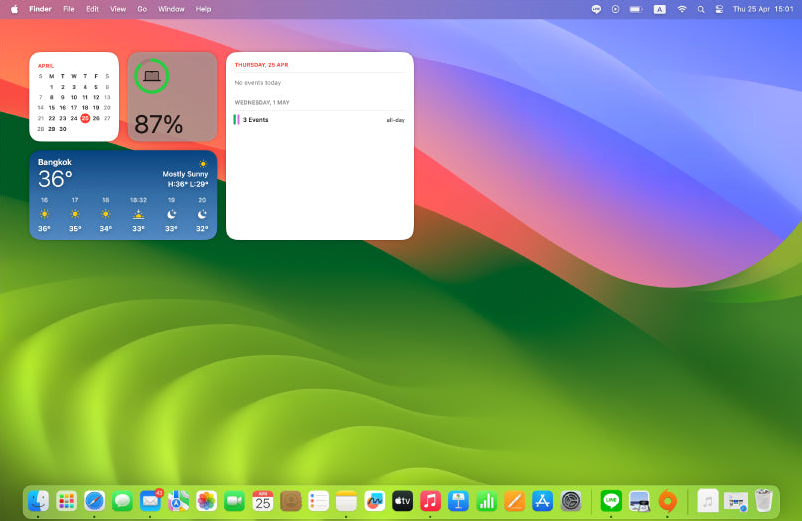Open System Settings from the dock
Viewport: 802px width, 521px height.
coord(570,501)
